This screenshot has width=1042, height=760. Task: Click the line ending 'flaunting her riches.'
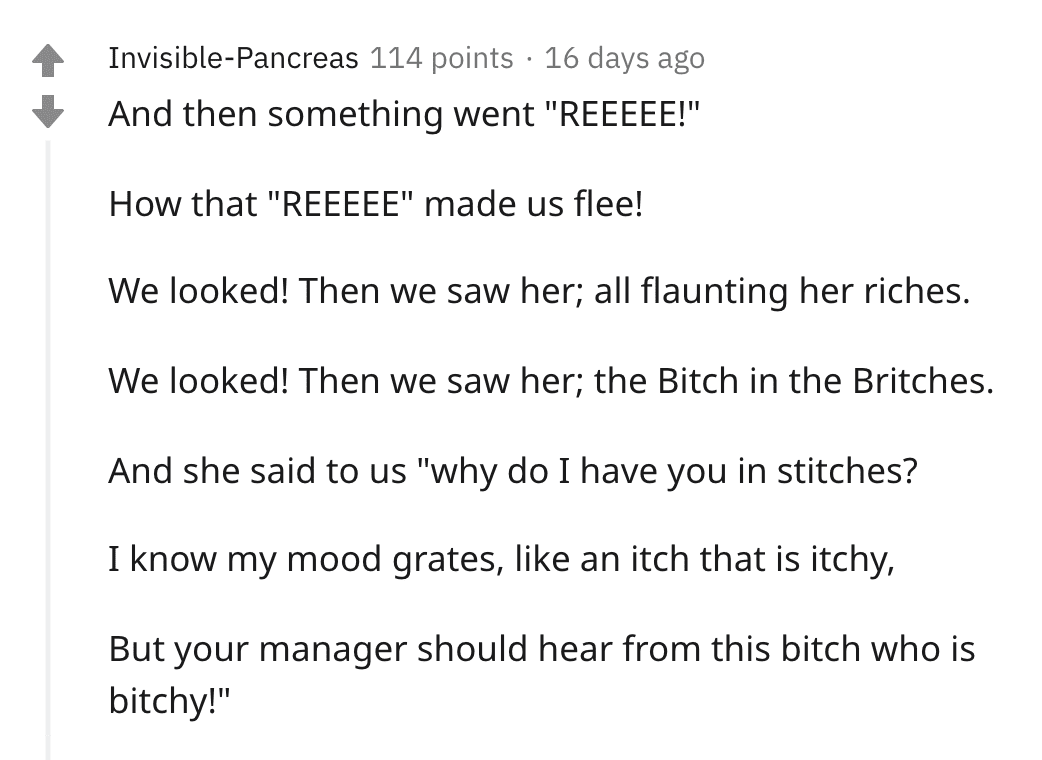click(x=540, y=291)
